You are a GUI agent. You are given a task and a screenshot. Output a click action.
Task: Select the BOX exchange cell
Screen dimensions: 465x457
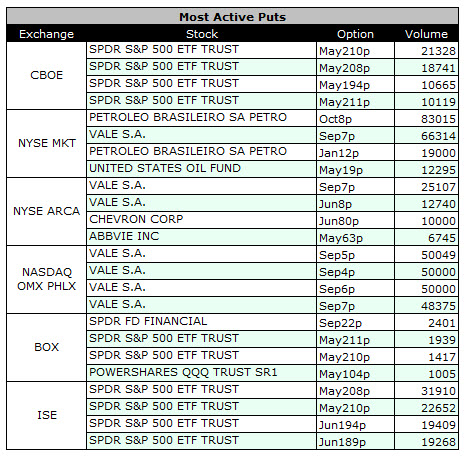(46, 347)
